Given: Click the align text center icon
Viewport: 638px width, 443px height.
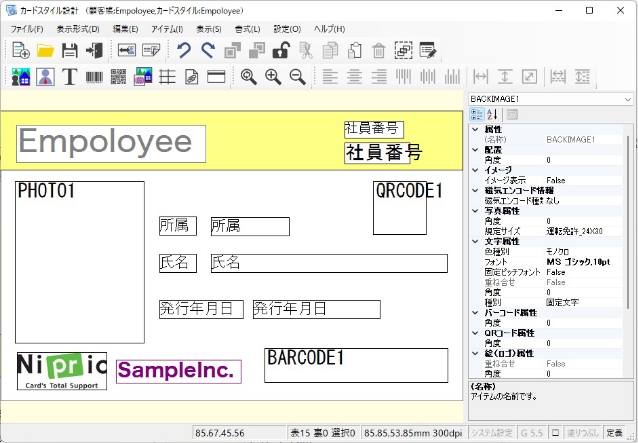Looking at the screenshot, I should [x=354, y=76].
